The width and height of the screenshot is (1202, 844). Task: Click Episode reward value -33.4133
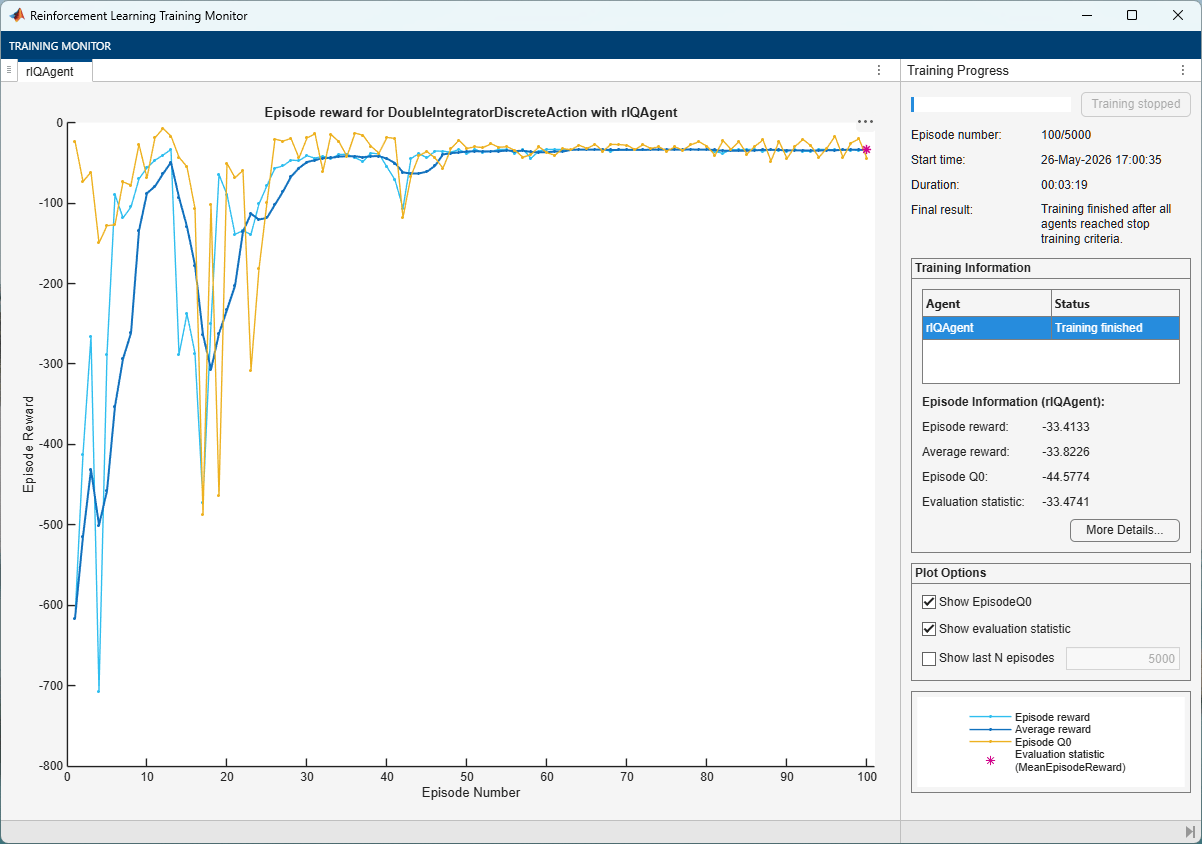1066,426
